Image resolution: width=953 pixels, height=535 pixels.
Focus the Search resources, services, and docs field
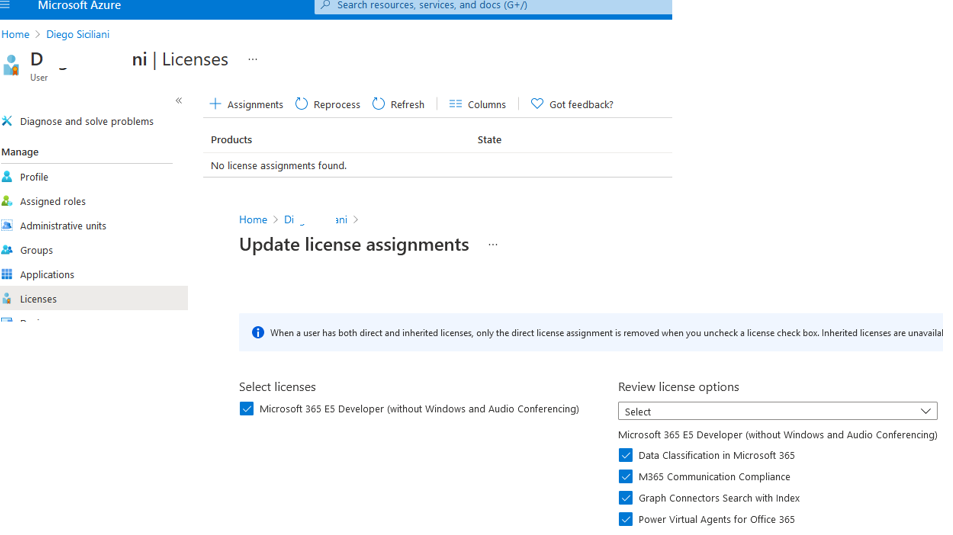(x=493, y=5)
